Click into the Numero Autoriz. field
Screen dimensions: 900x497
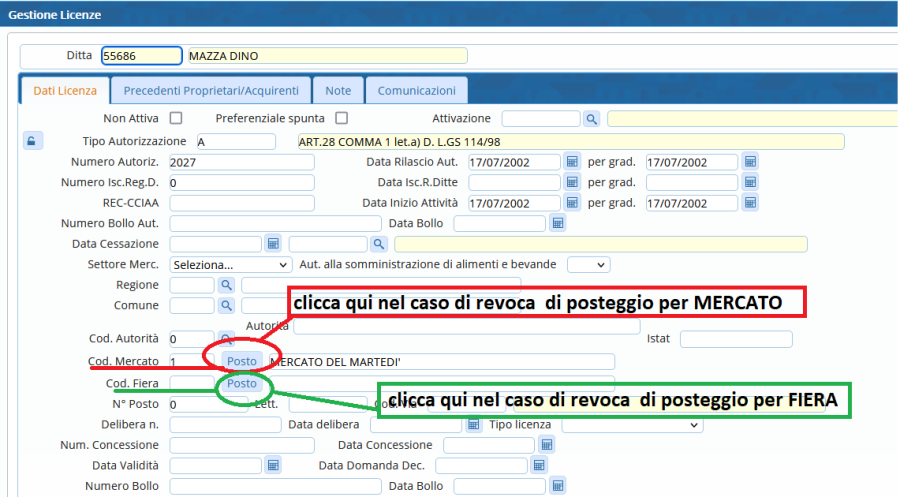(241, 162)
